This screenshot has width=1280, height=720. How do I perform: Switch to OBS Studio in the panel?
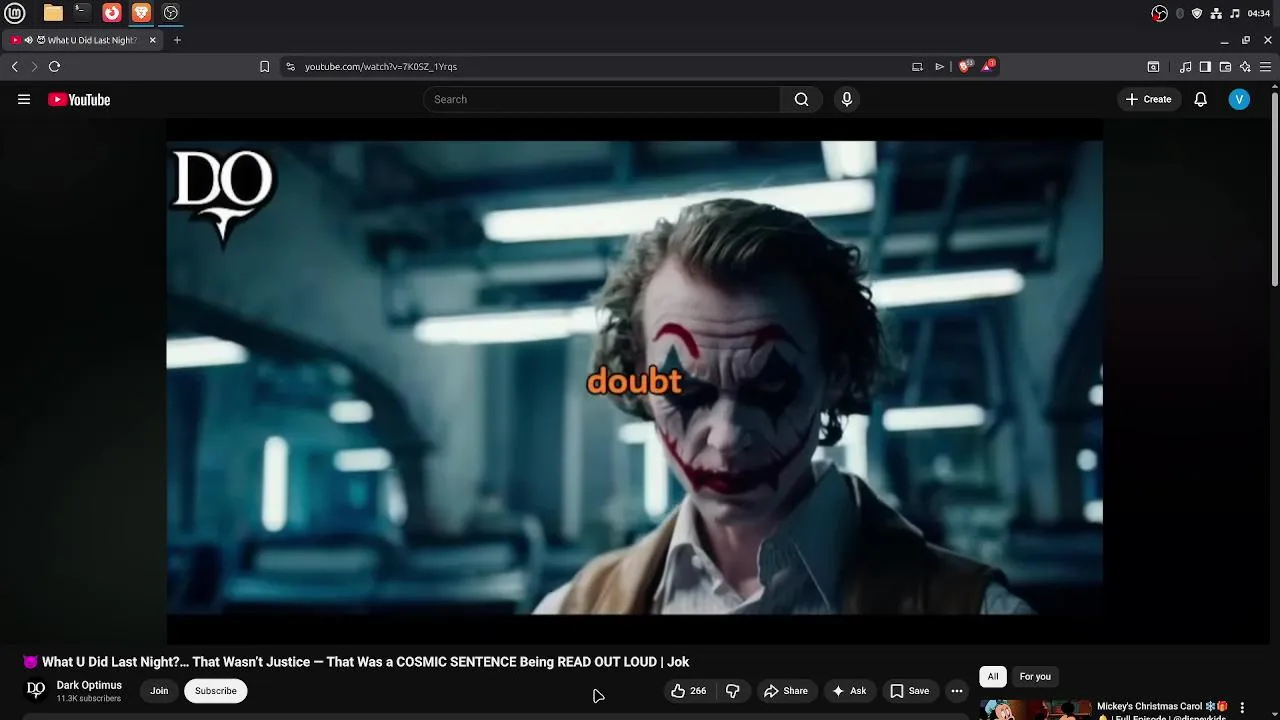[171, 13]
